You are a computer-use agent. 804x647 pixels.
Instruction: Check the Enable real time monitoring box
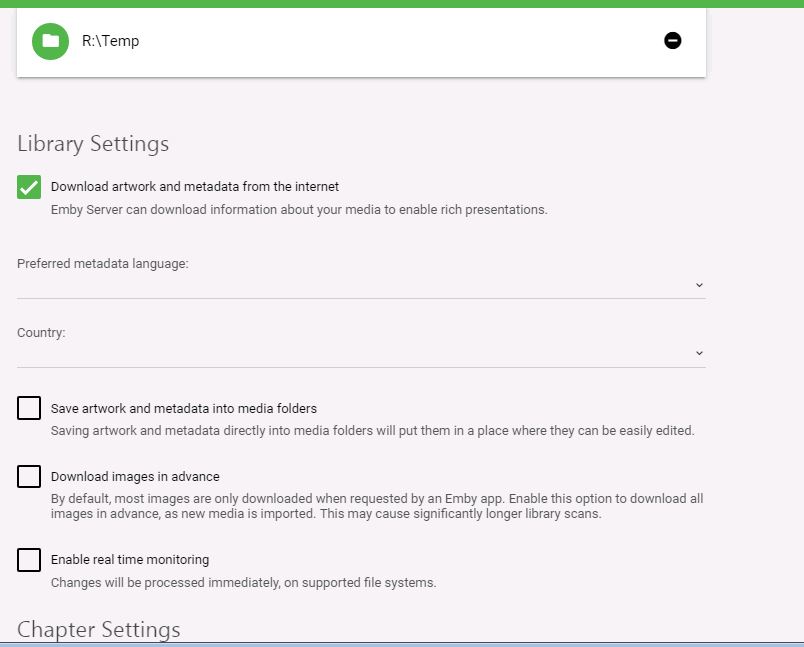(x=29, y=559)
